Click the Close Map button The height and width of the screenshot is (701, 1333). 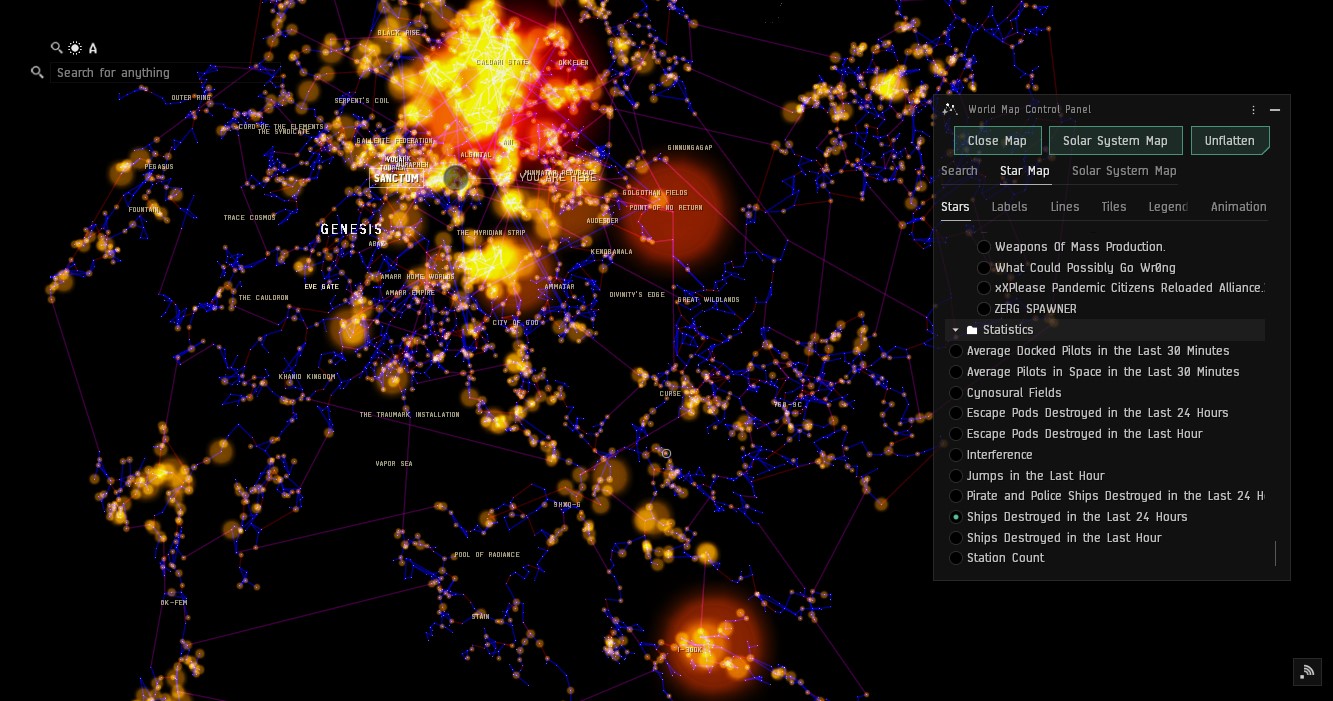pos(997,141)
